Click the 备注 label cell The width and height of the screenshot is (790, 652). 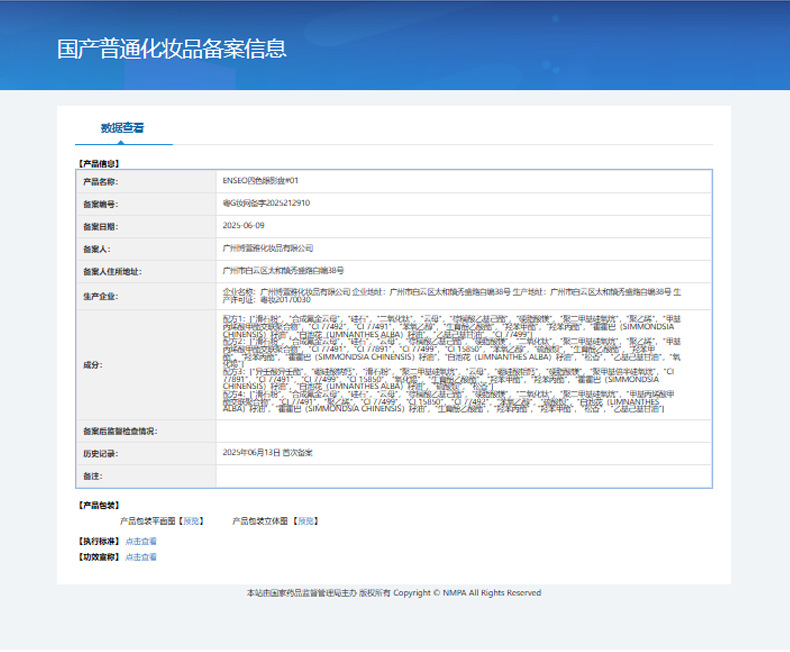pyautogui.click(x=146, y=476)
